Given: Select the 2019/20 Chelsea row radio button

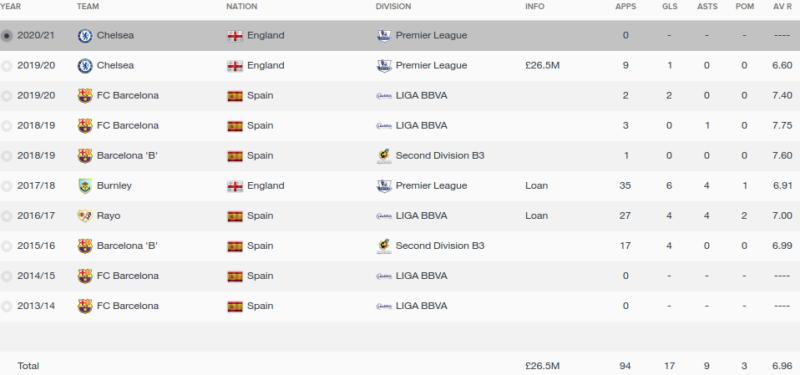Looking at the screenshot, I should coord(6,66).
